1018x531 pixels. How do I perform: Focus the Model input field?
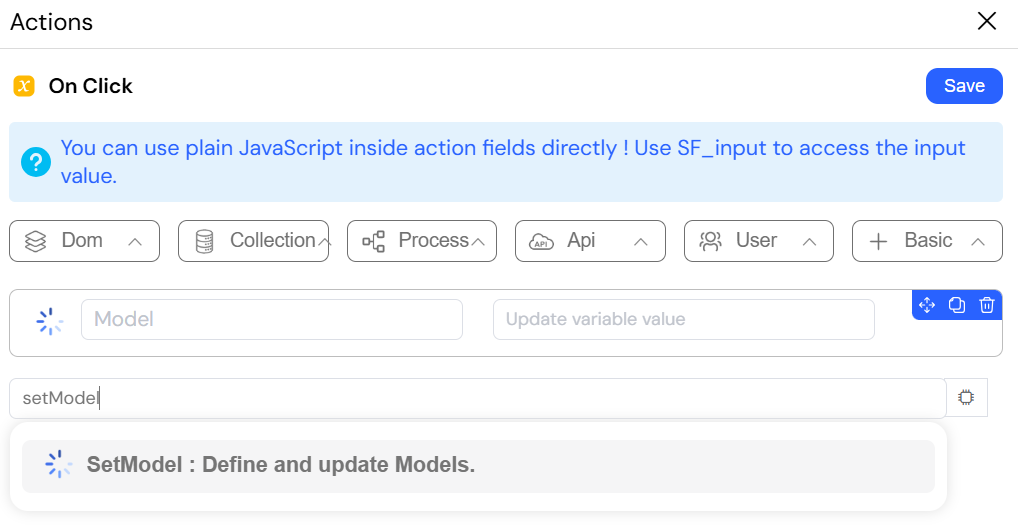[x=271, y=319]
